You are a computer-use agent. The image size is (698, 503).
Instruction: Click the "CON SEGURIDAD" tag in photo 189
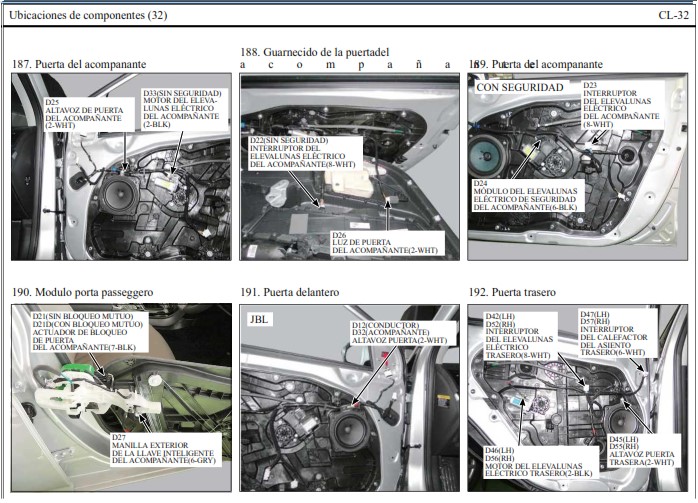pos(519,88)
